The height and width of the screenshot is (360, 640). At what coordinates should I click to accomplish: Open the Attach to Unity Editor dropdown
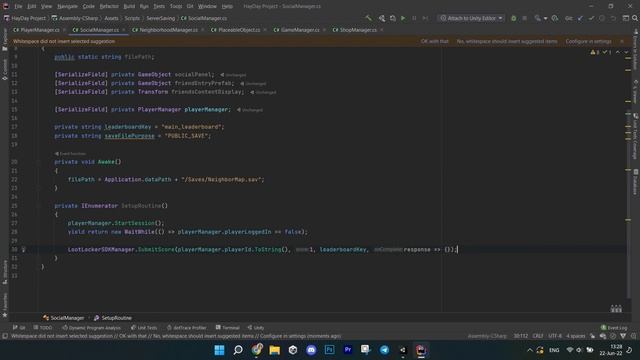click(x=471, y=18)
